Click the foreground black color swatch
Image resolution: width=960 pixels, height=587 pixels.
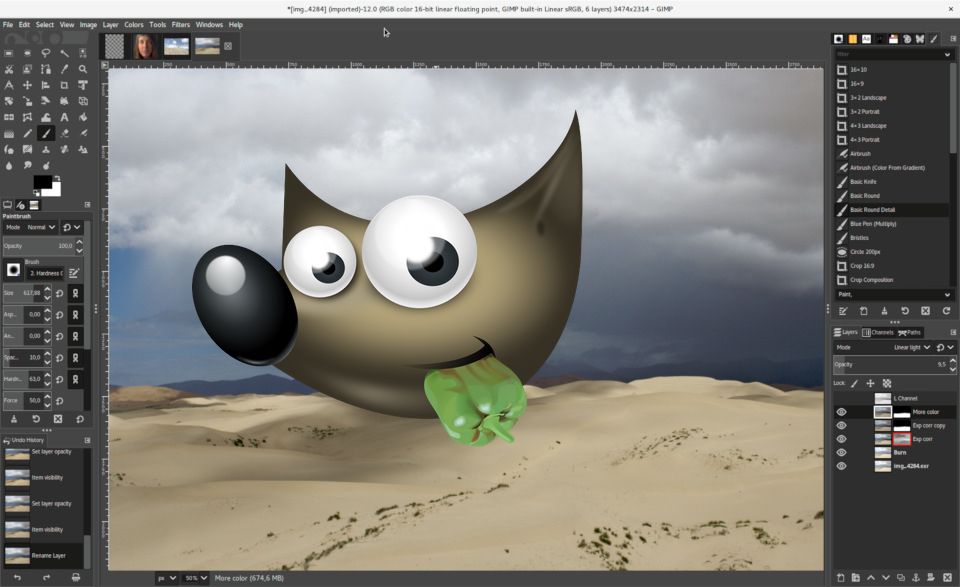click(41, 182)
